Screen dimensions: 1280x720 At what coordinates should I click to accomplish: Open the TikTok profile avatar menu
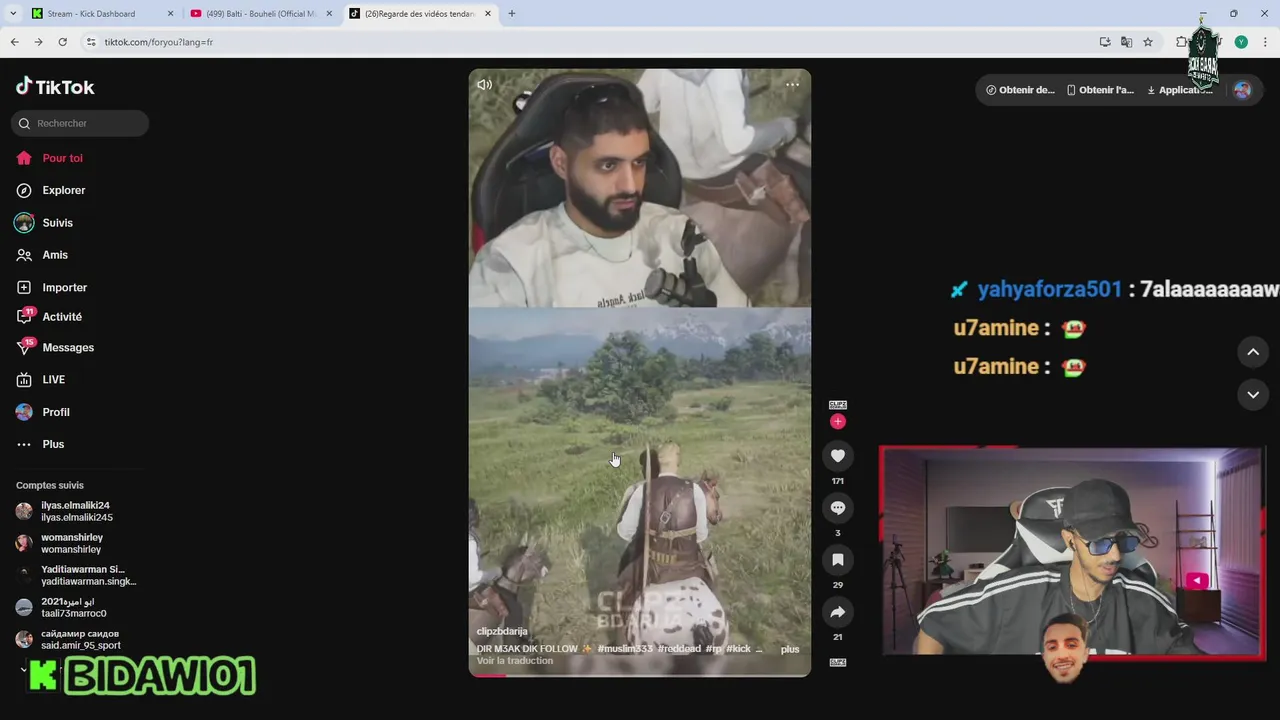[x=1242, y=90]
